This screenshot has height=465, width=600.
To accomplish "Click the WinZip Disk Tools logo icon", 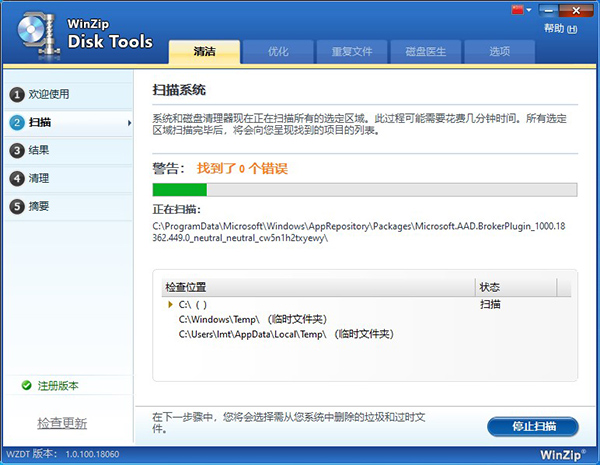I will (x=34, y=32).
